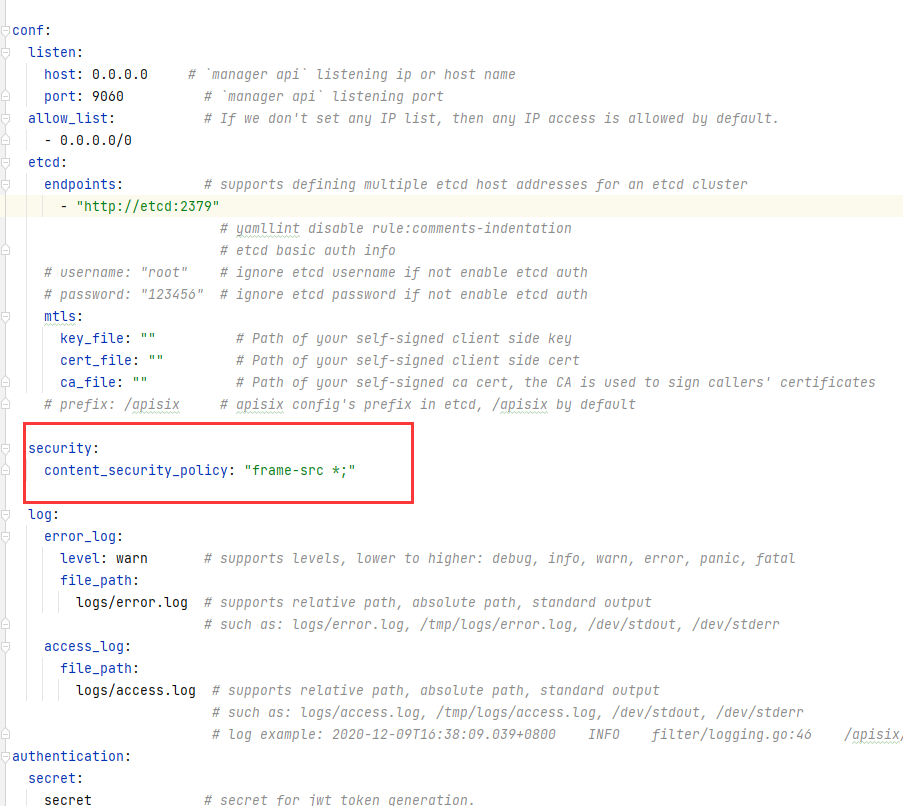Collapse the authentication section fold marker
Viewport: 903px width, 806px height.
6,756
